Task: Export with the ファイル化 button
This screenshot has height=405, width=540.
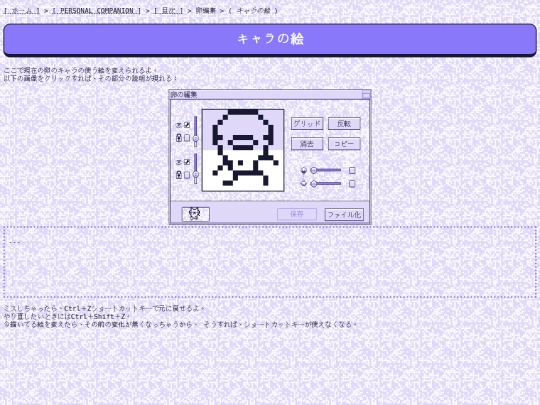Action: [x=344, y=215]
